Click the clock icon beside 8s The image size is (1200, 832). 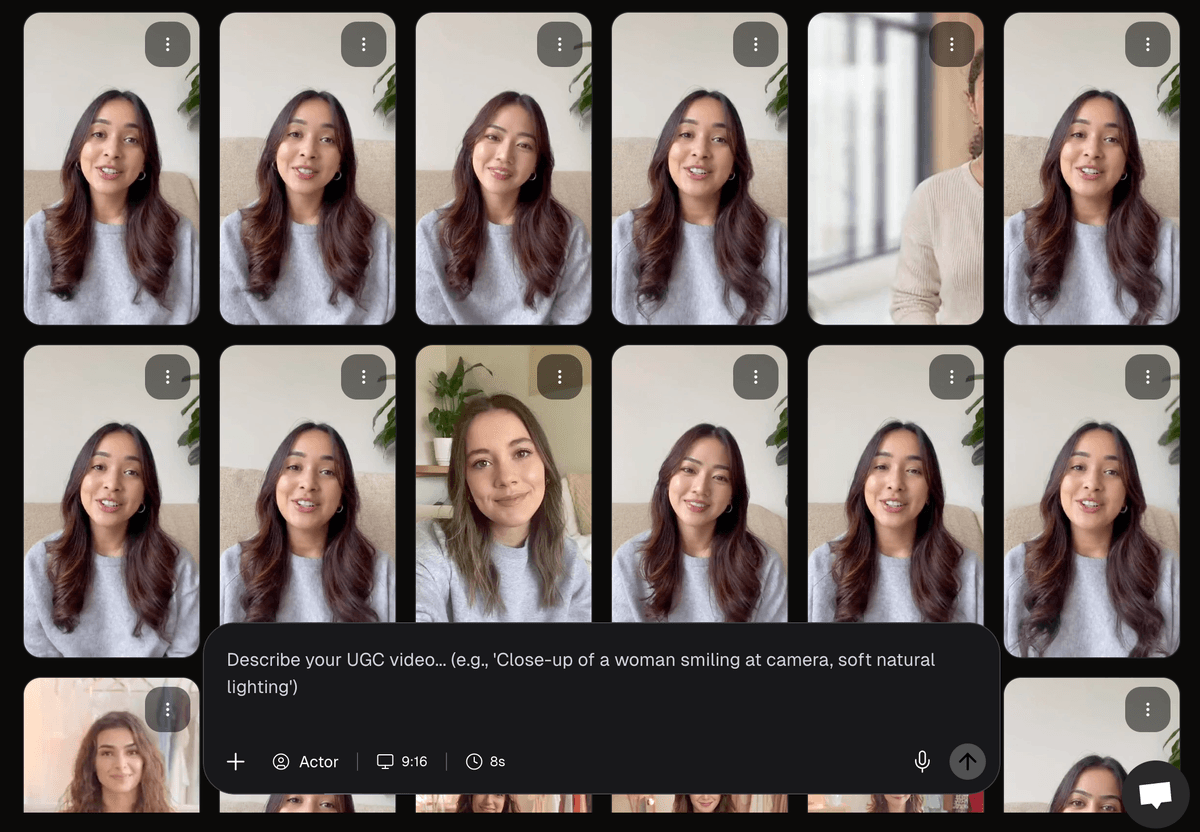pos(473,761)
